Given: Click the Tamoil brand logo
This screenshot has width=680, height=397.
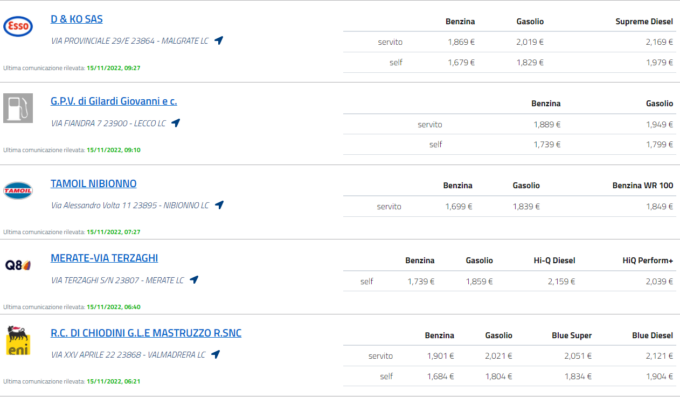Looking at the screenshot, I should (18, 190).
